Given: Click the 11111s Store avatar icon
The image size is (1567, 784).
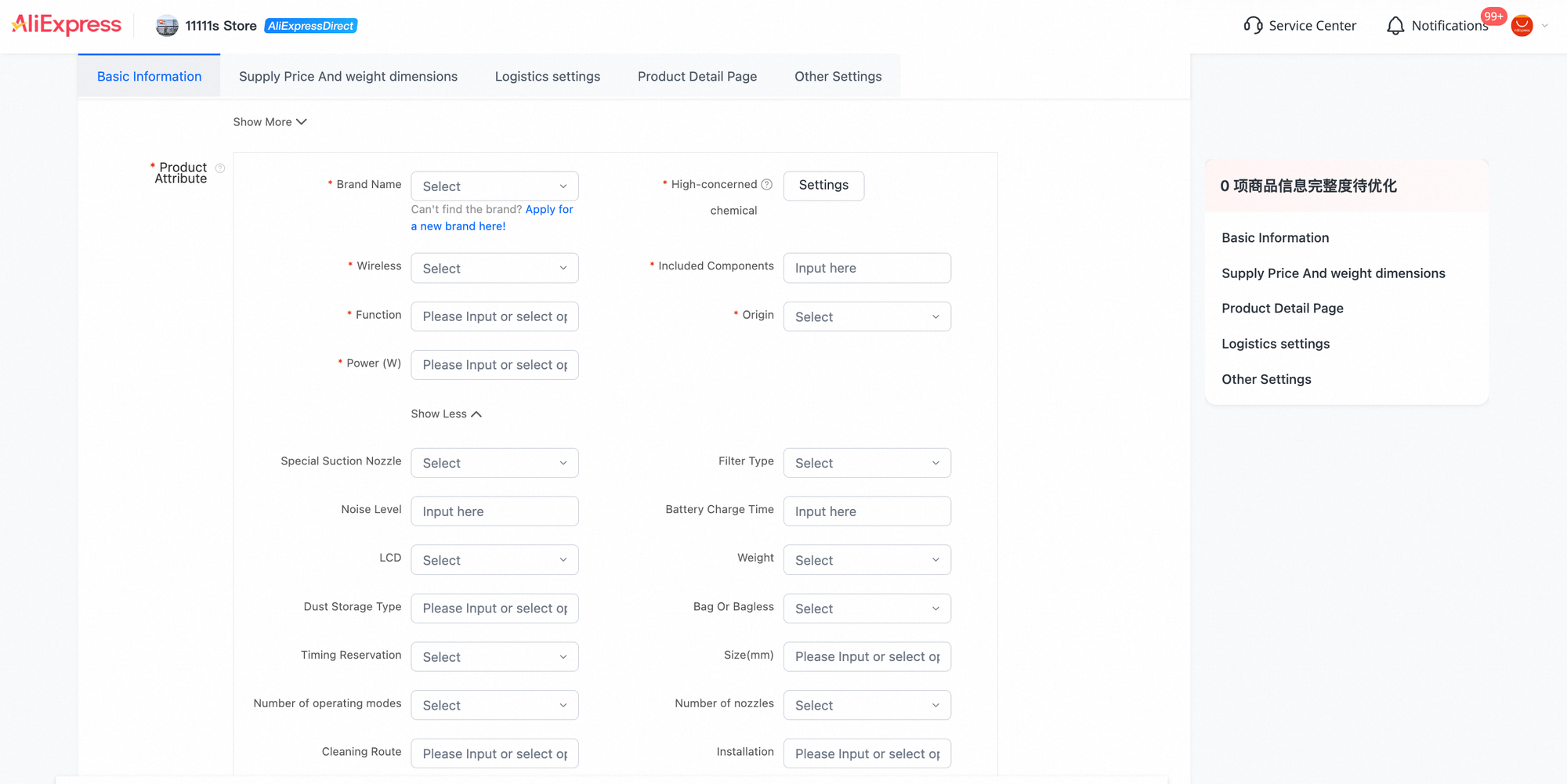Looking at the screenshot, I should coord(167,26).
